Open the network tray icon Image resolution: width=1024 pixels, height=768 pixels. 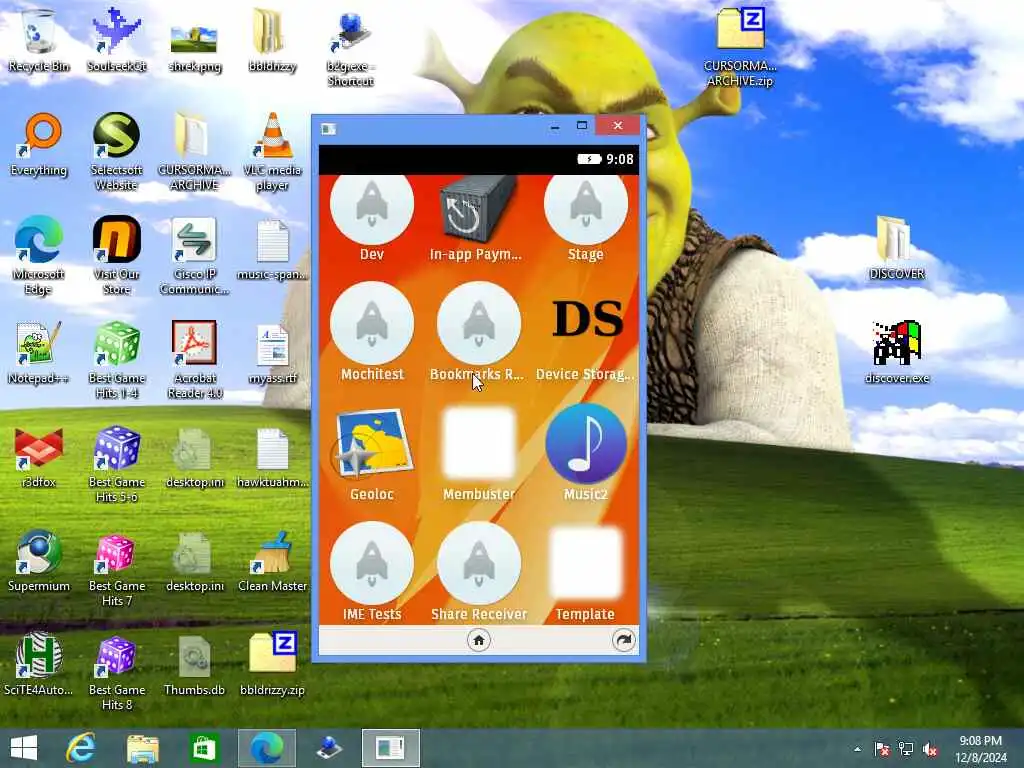click(x=906, y=749)
